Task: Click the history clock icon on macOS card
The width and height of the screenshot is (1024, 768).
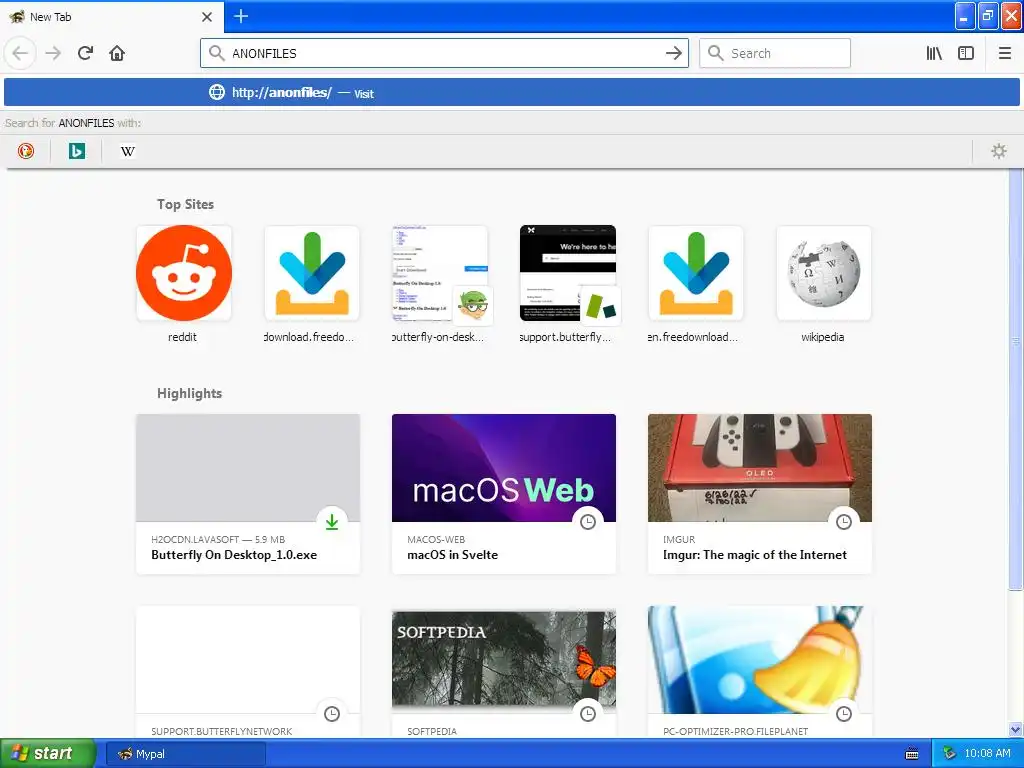Action: point(588,522)
